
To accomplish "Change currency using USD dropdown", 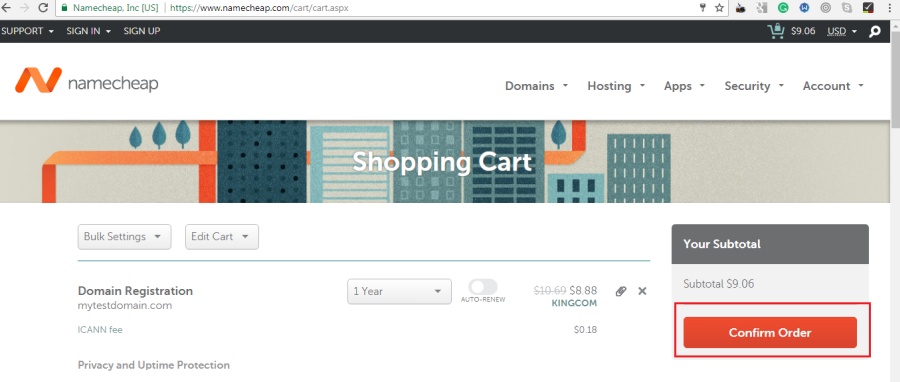I will pyautogui.click(x=842, y=31).
